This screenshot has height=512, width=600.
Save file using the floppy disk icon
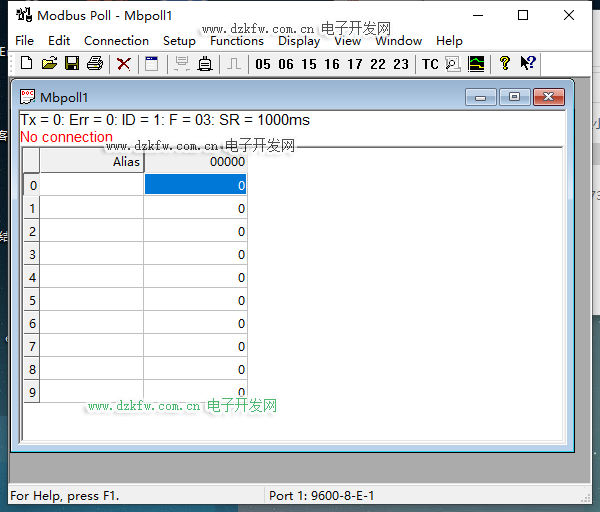coord(72,64)
